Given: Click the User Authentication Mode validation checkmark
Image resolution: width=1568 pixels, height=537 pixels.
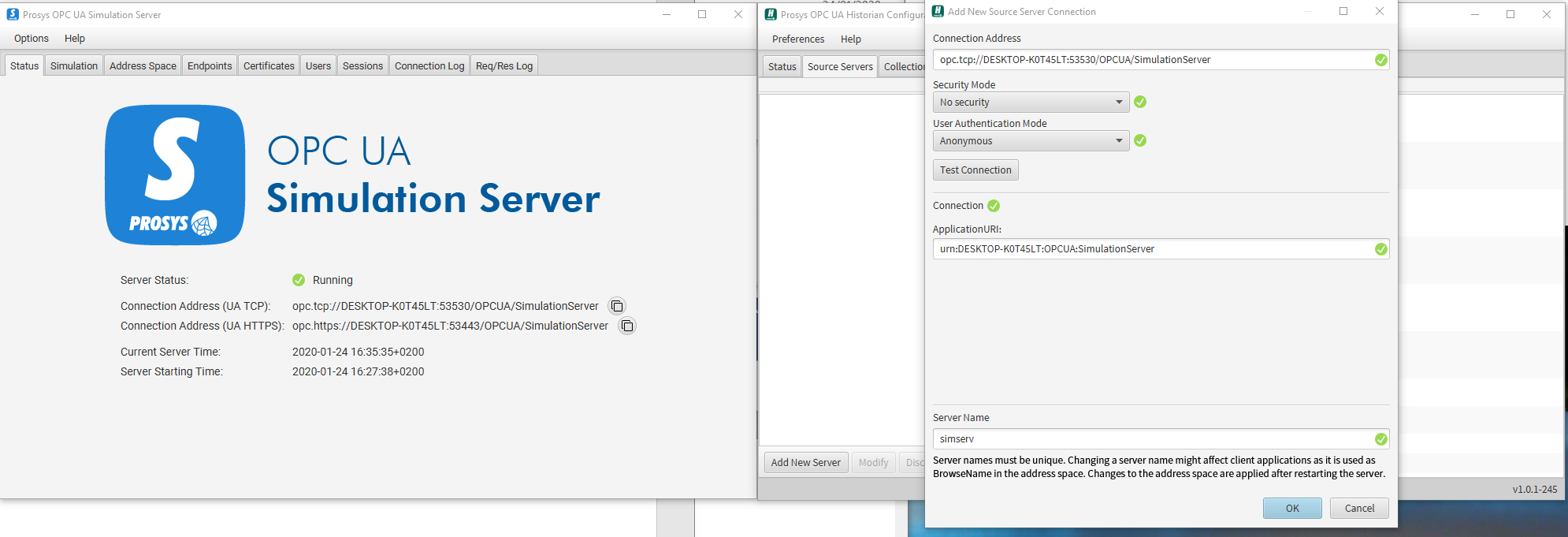Looking at the screenshot, I should [x=1140, y=140].
